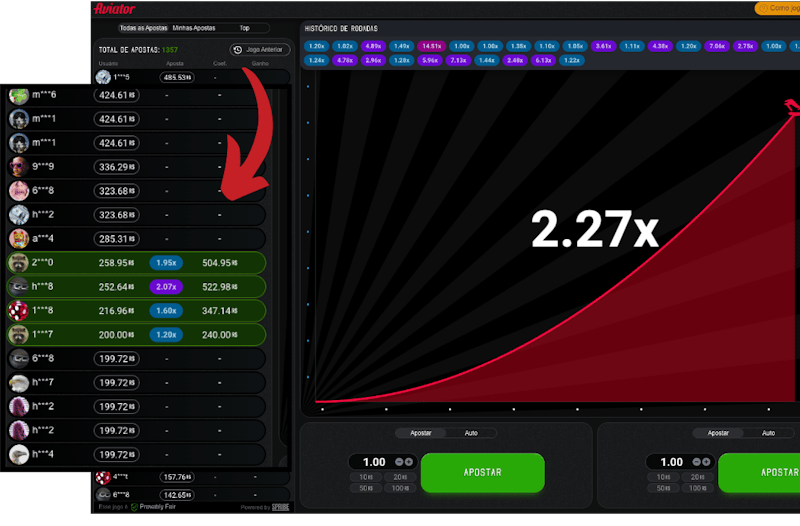The height and width of the screenshot is (526, 800).
Task: Click the avatar of player m***6
Action: (19, 96)
